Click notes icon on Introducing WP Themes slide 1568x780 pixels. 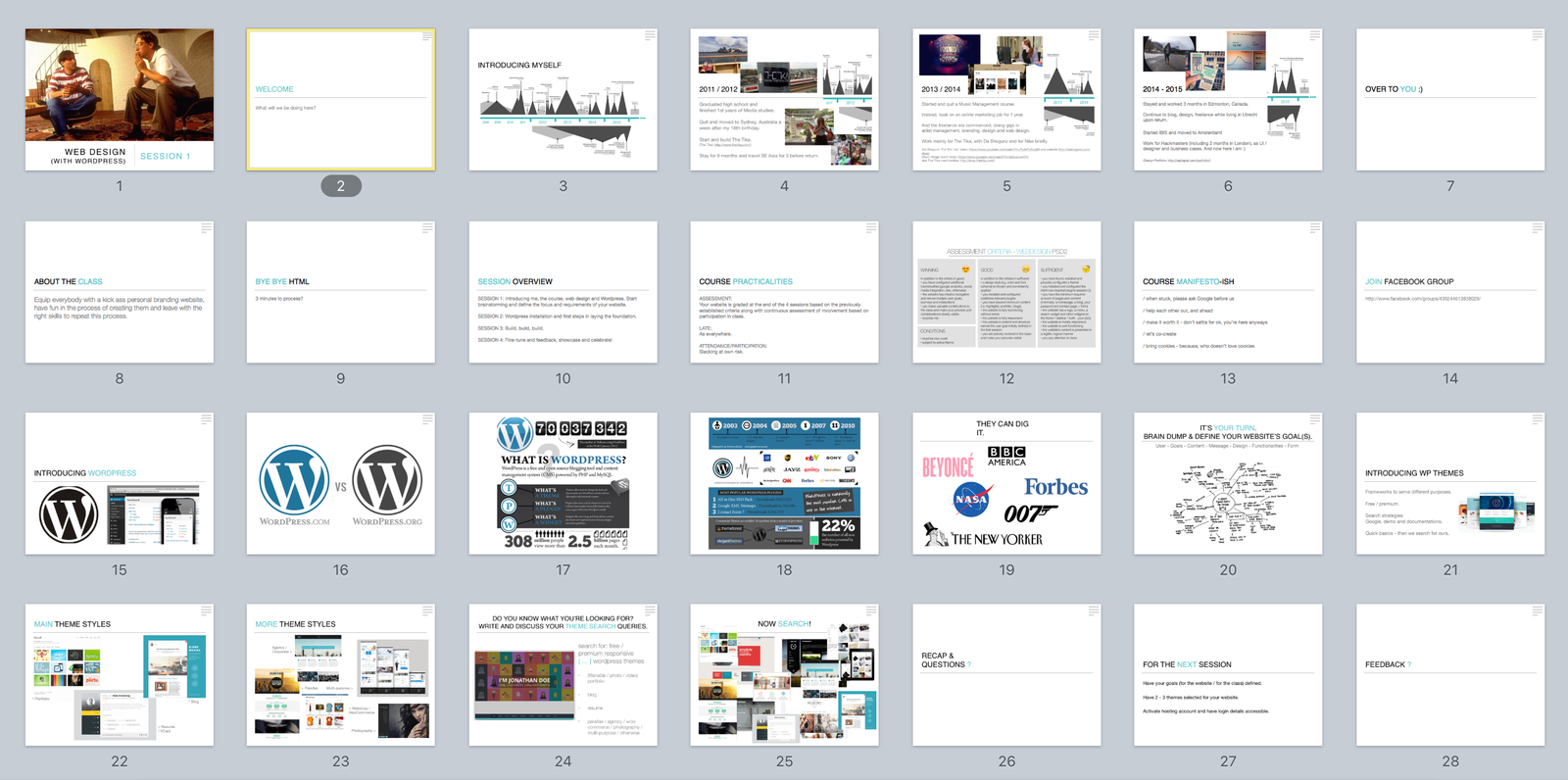[1537, 419]
